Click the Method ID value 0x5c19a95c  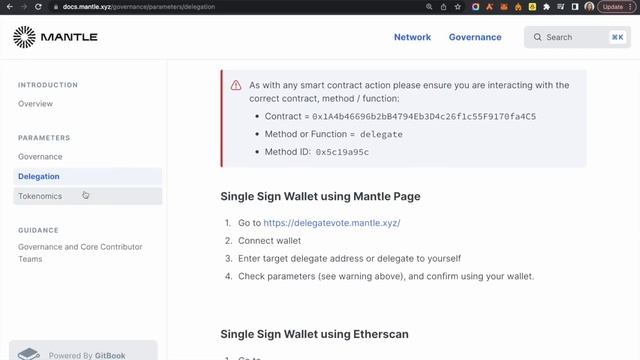click(x=342, y=152)
